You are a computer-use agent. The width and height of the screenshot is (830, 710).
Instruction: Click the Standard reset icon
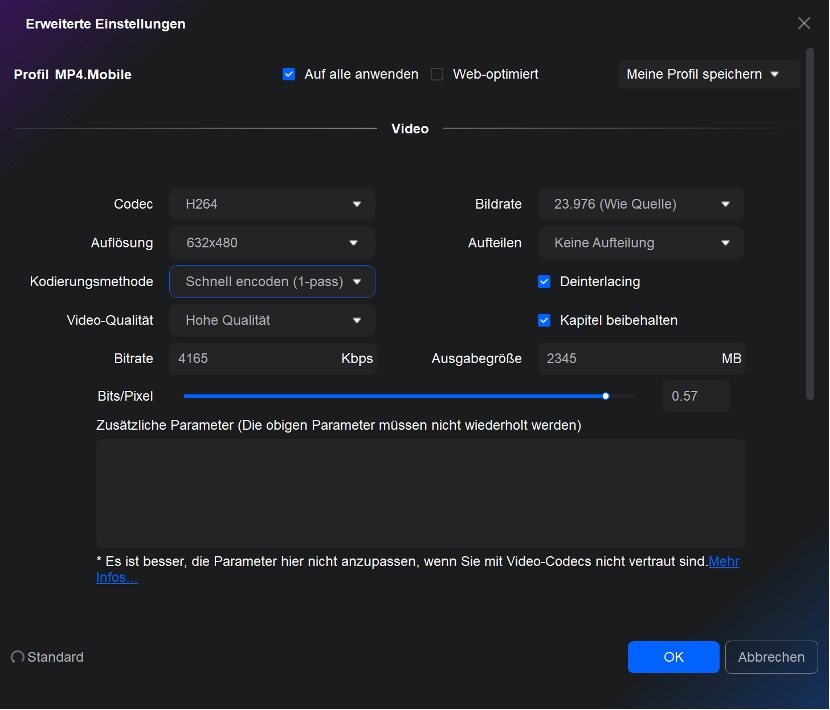(17, 657)
